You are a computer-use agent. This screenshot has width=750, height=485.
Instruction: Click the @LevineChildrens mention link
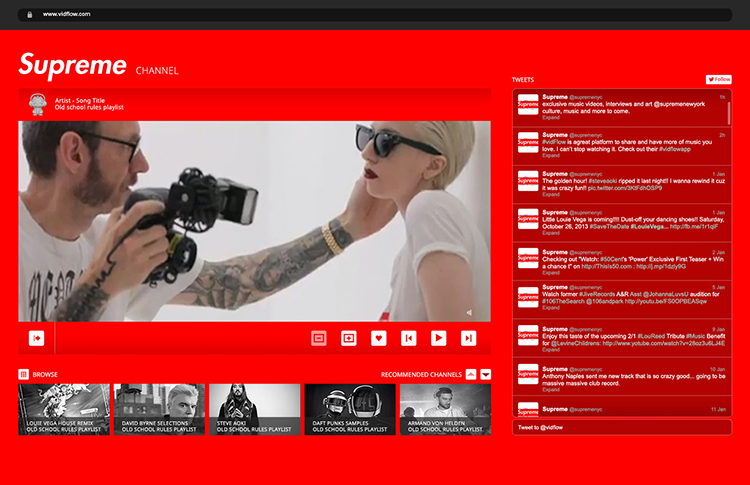(576, 343)
